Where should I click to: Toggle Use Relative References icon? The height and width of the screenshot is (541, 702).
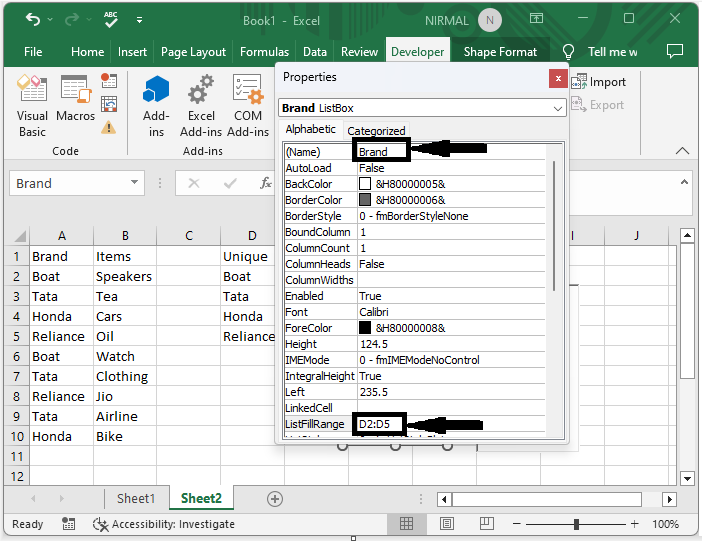click(x=109, y=104)
